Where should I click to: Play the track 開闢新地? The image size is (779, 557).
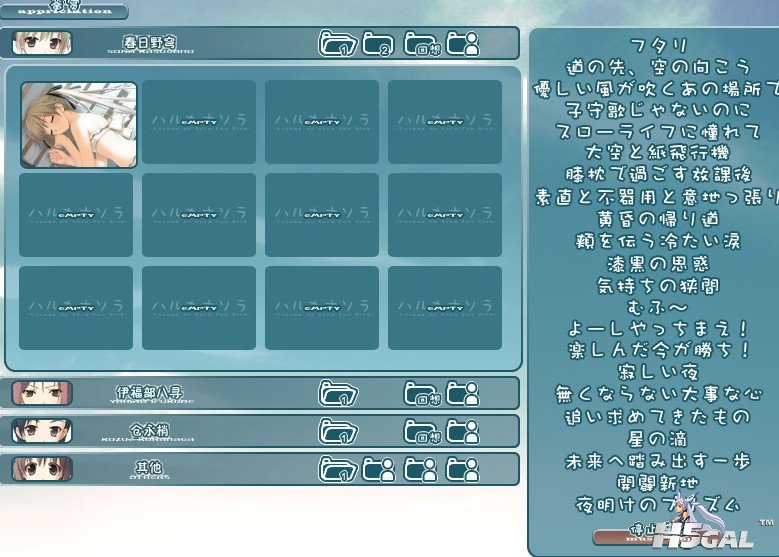point(658,483)
